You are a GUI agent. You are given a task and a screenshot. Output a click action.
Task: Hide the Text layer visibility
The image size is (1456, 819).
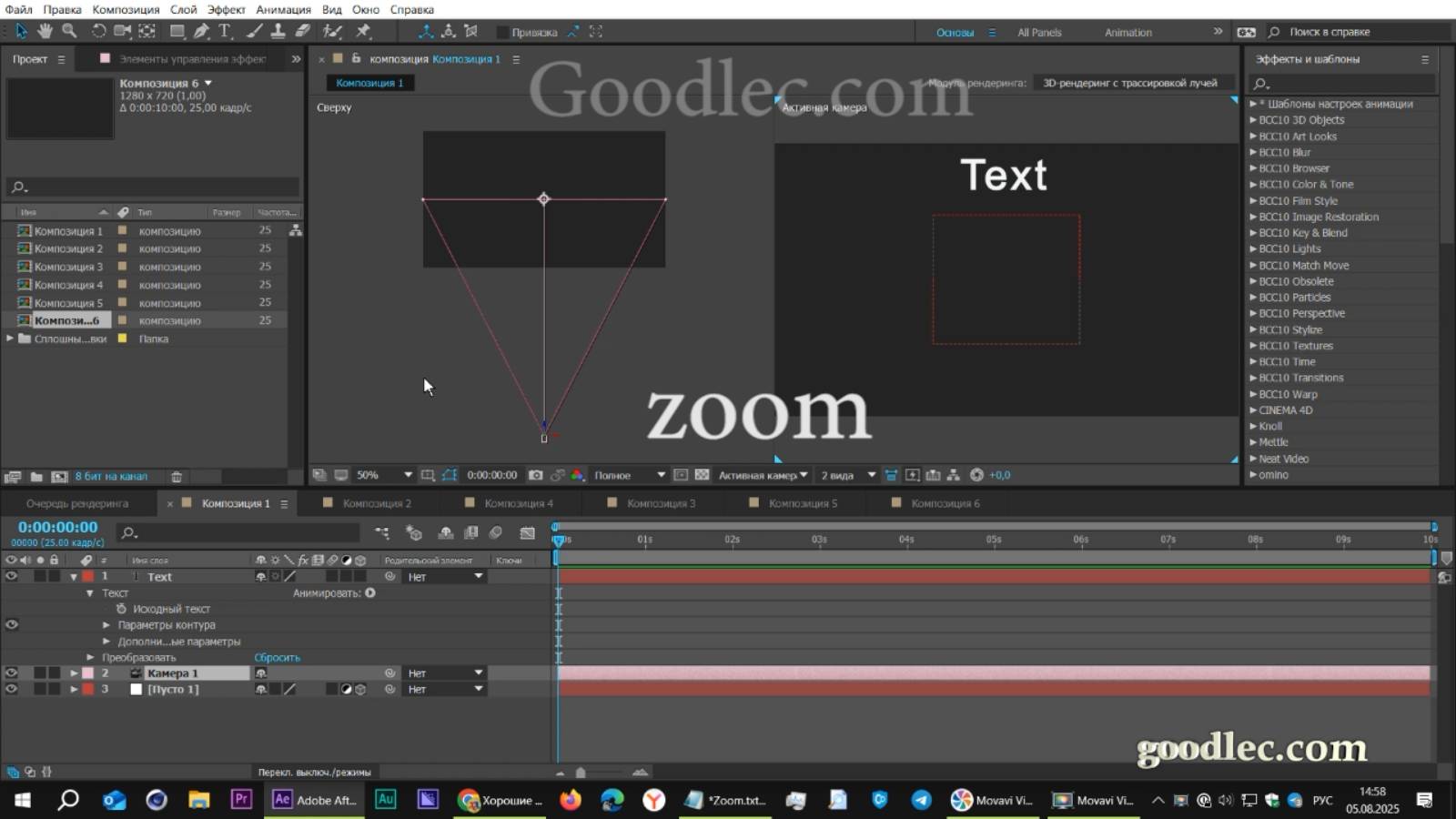(11, 576)
